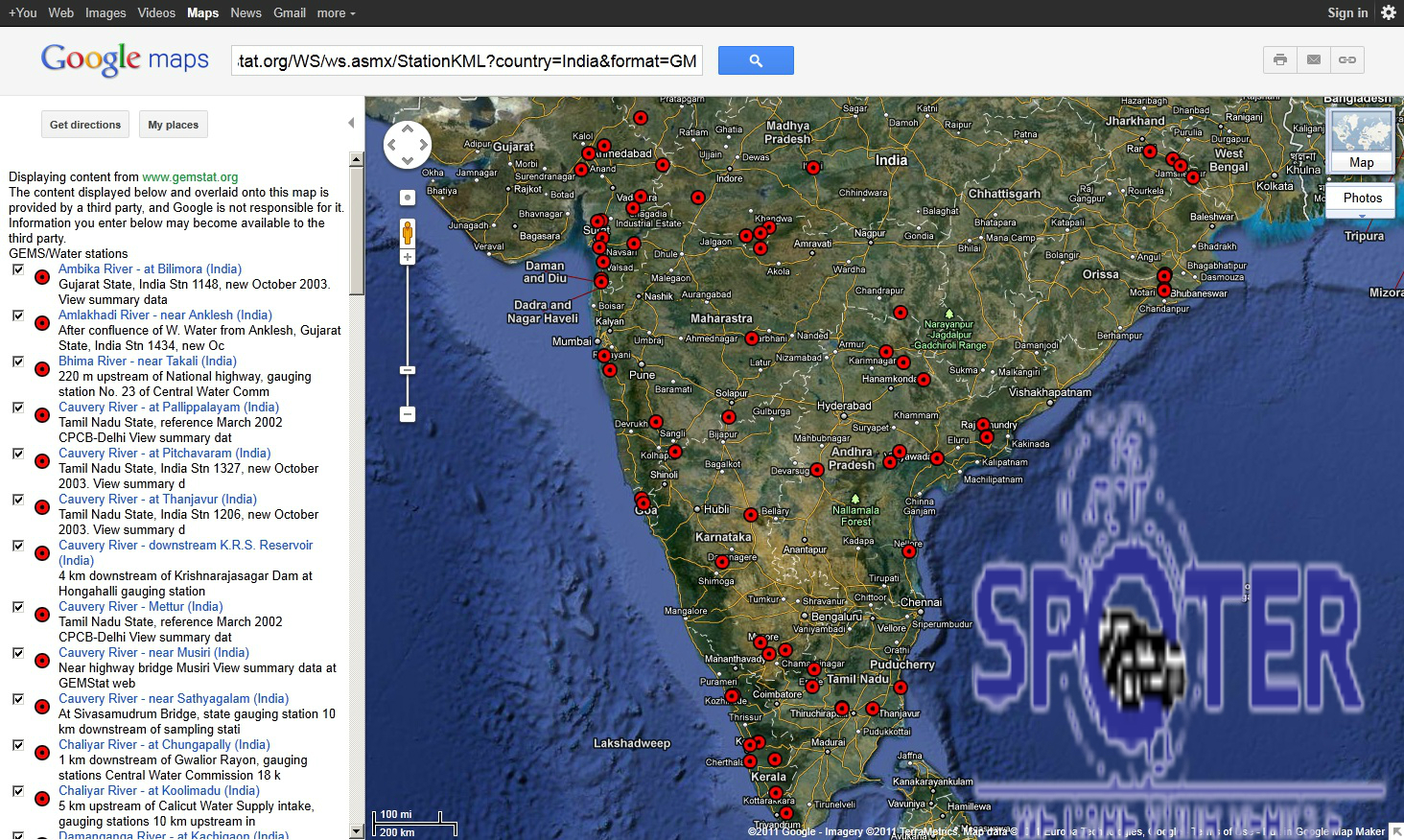Click the zoom slider handle
1404x840 pixels.
click(408, 370)
